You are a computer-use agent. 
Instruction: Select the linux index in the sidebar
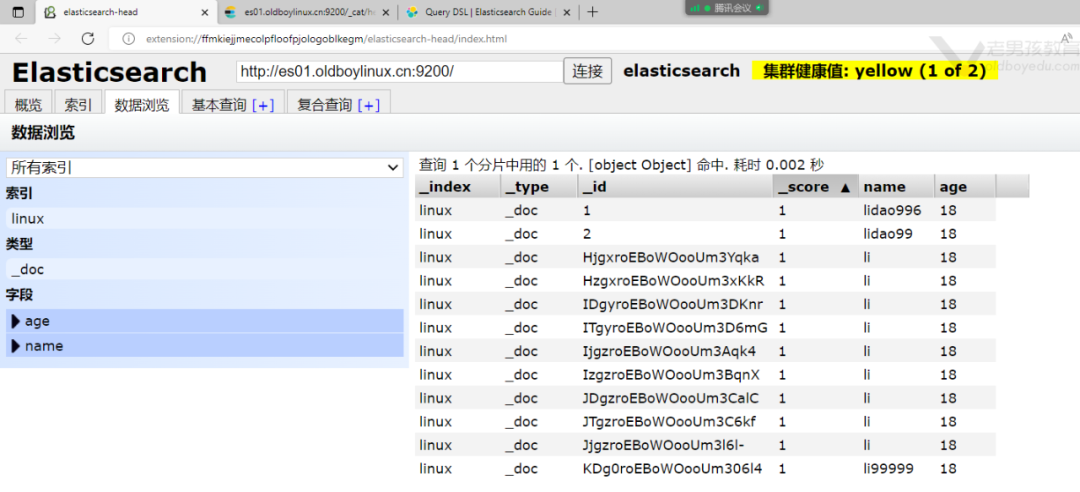point(28,218)
